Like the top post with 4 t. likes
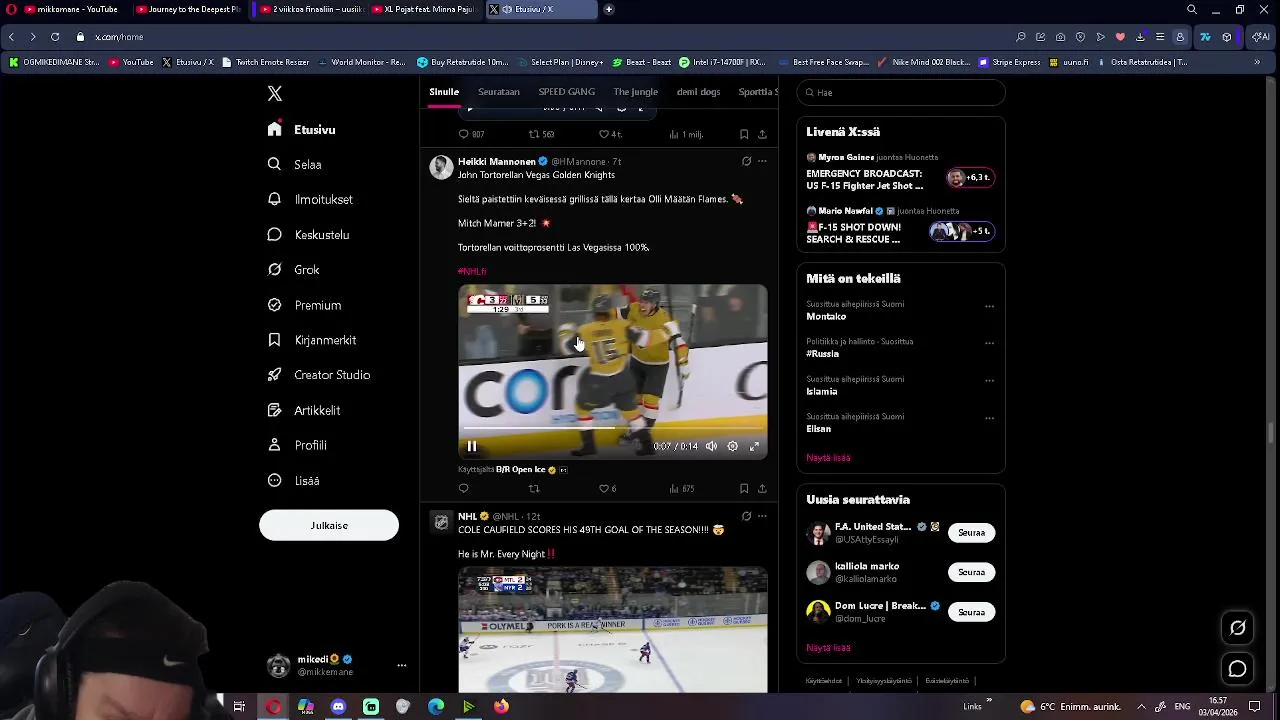 pos(610,134)
